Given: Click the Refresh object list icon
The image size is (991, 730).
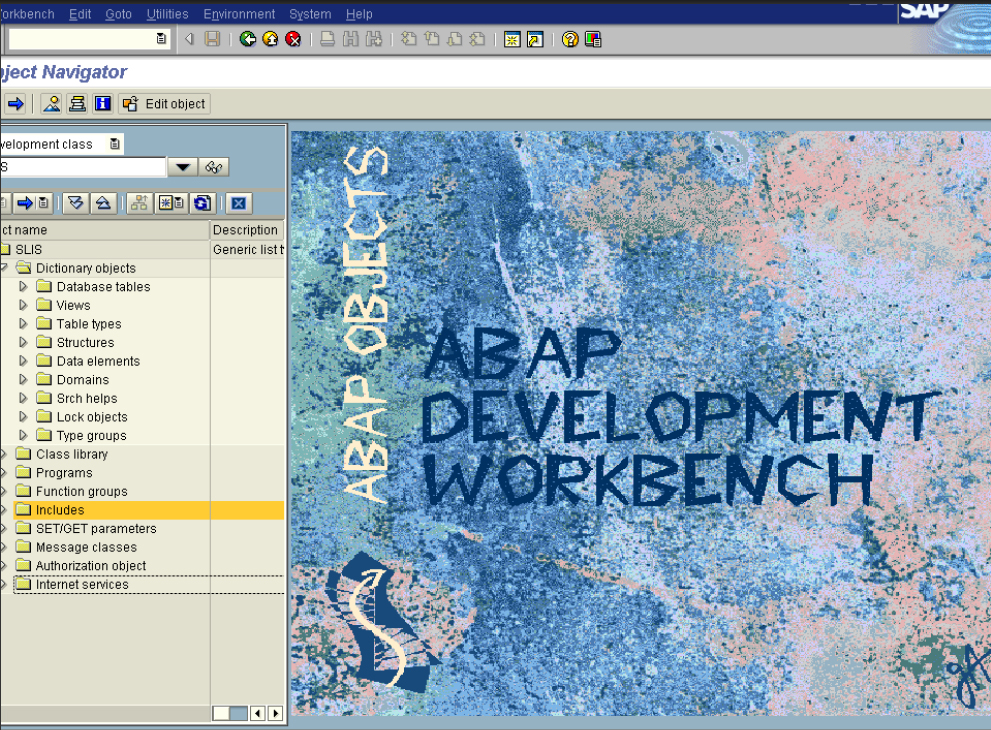Looking at the screenshot, I should pyautogui.click(x=202, y=203).
